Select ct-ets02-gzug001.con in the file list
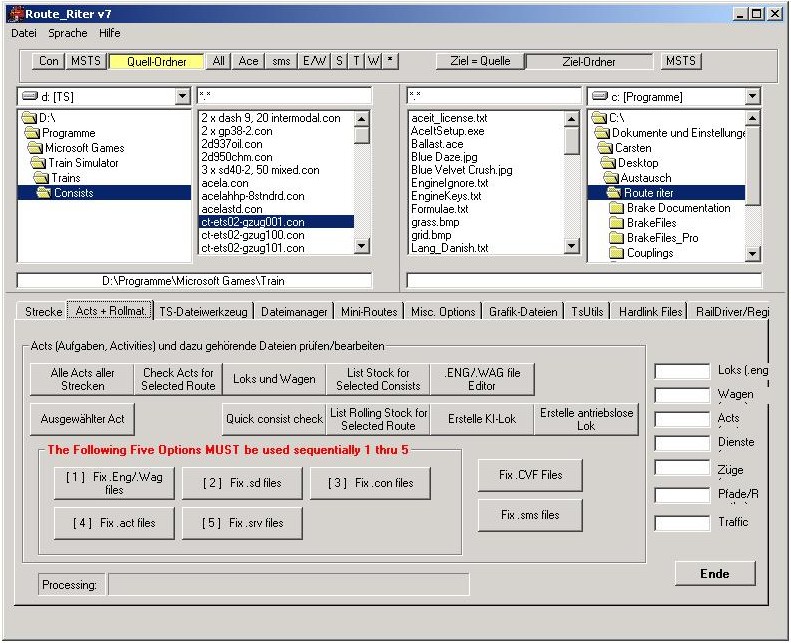The width and height of the screenshot is (791, 643). (253, 222)
